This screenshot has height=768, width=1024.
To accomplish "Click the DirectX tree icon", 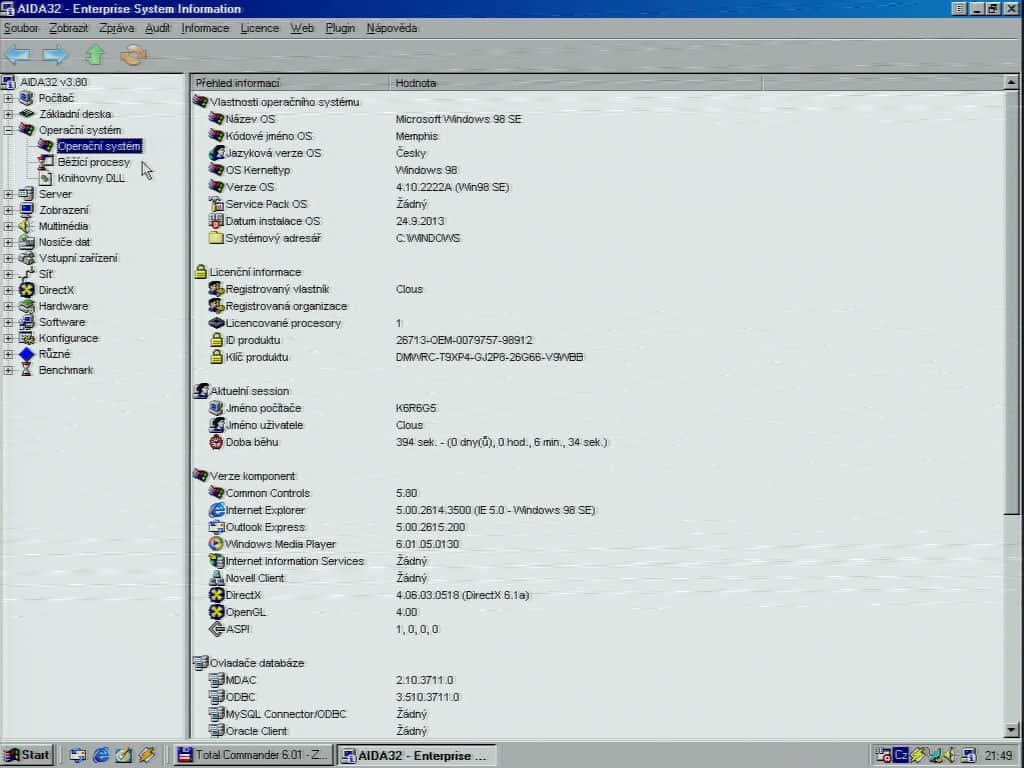I will (x=26, y=290).
